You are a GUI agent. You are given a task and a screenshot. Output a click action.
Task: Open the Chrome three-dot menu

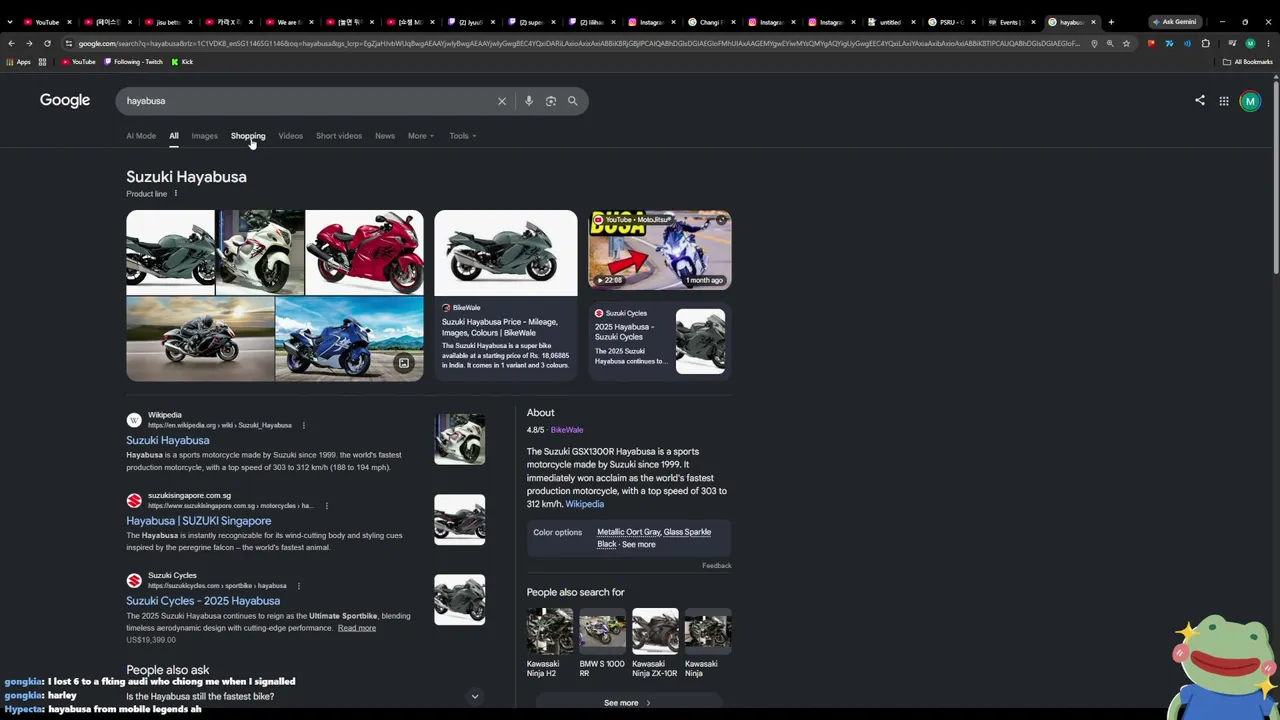point(1268,43)
